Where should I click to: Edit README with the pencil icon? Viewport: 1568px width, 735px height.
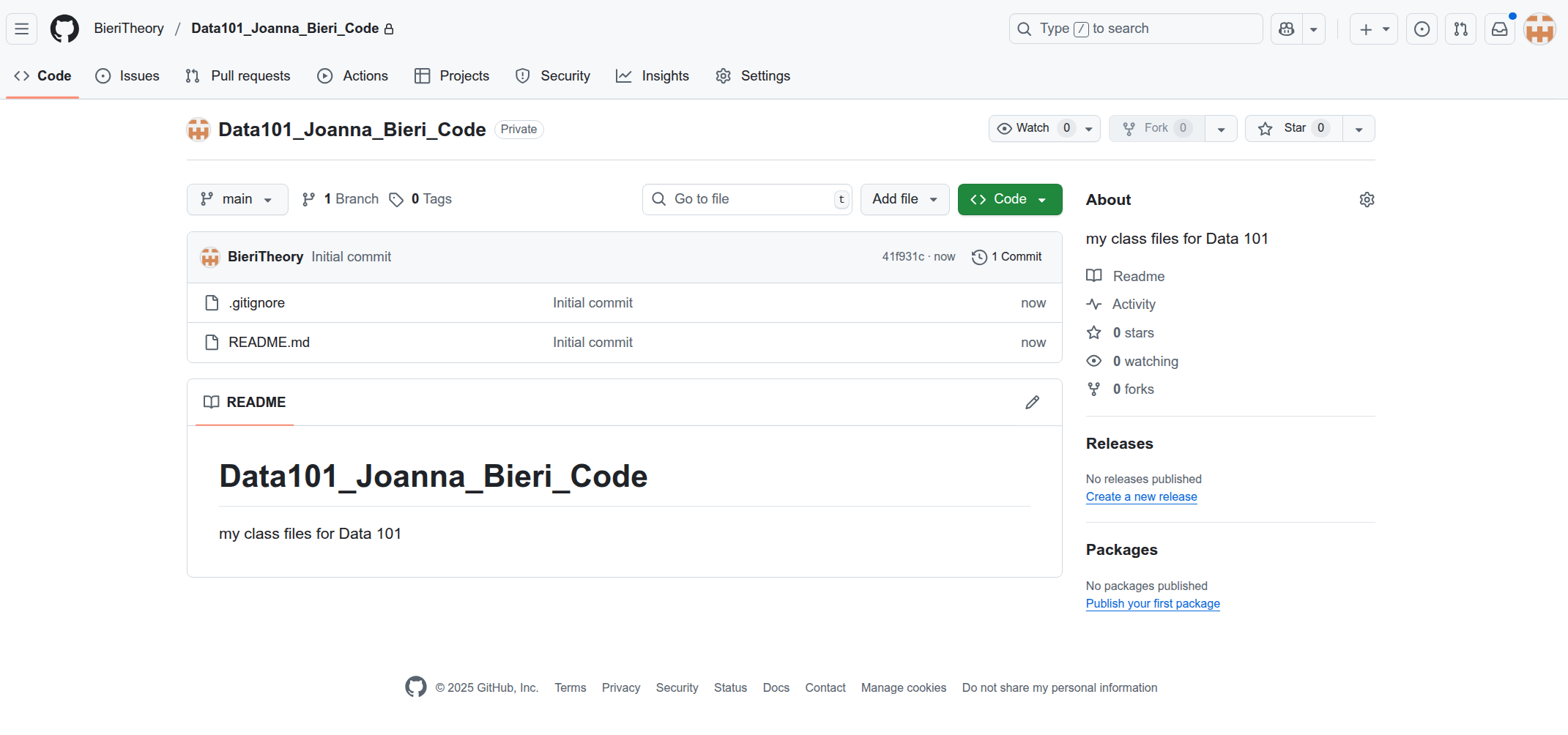point(1032,403)
